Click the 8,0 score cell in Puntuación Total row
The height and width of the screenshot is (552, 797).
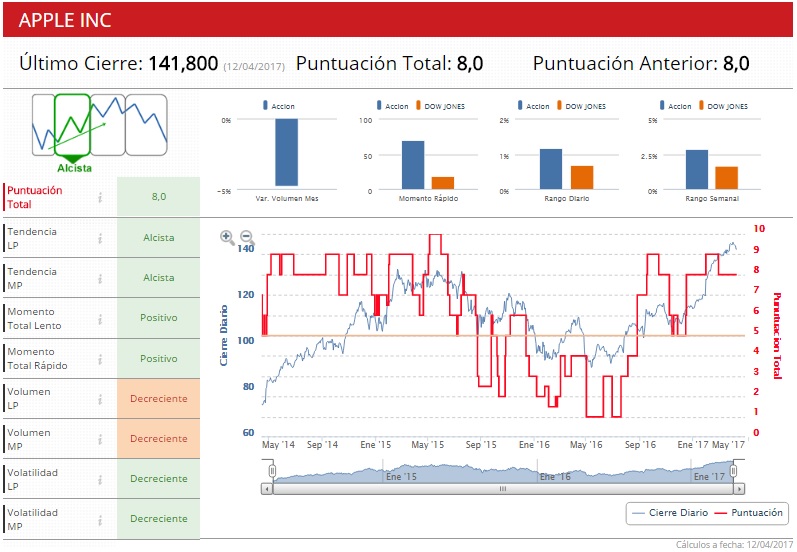(x=159, y=197)
